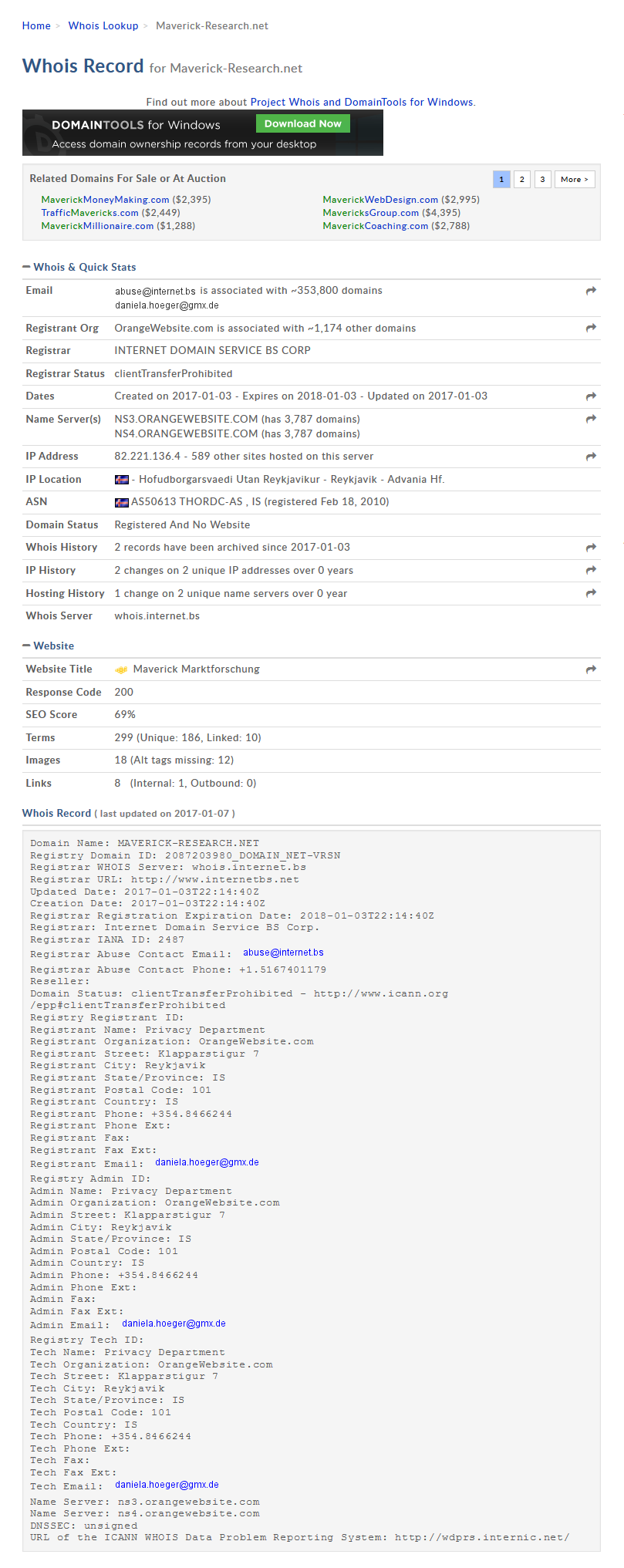Open MaverickWebDesign.com listing
Image resolution: width=624 pixels, height=1568 pixels.
380,200
